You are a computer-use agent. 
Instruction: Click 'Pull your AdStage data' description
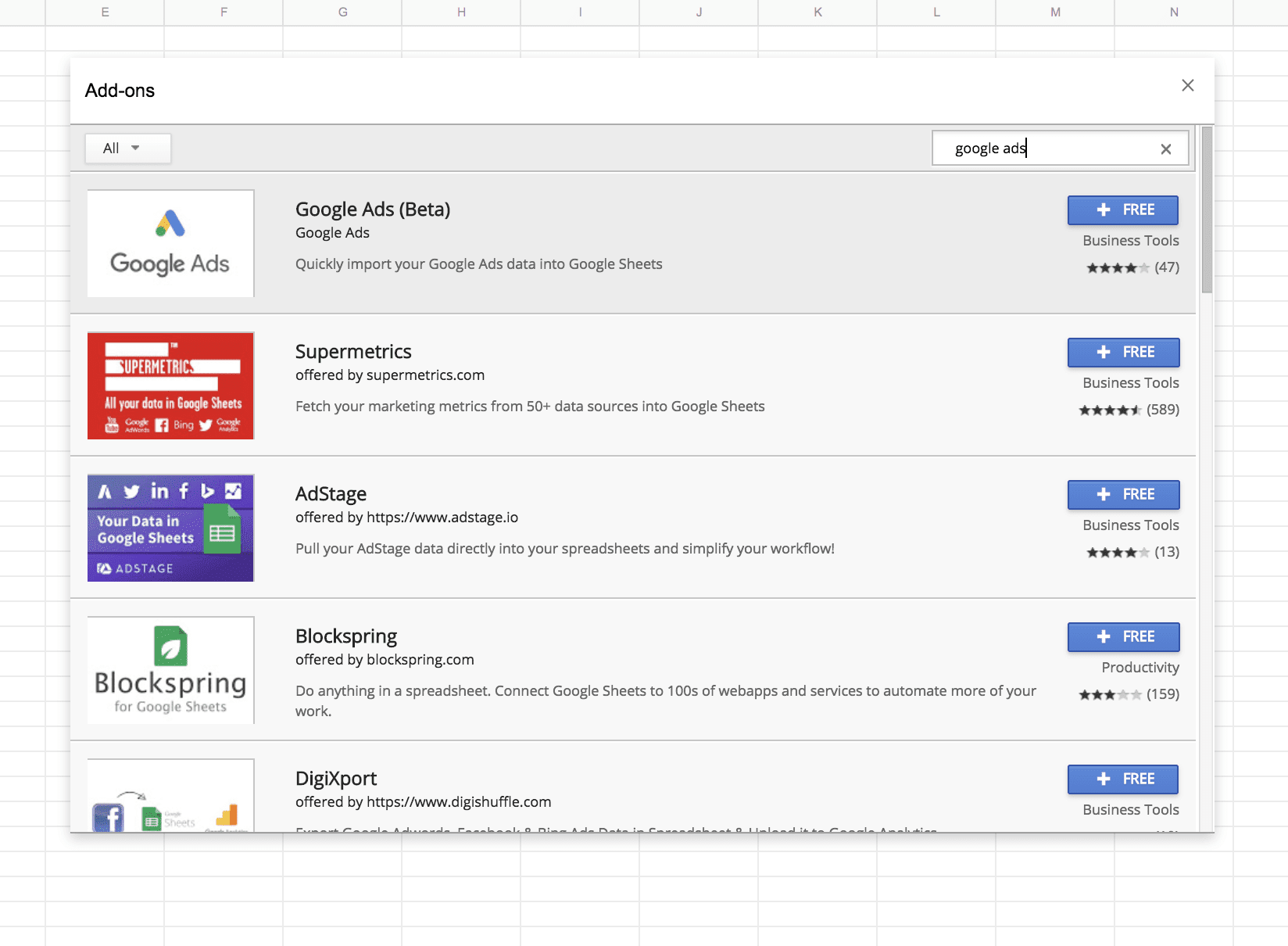point(564,548)
